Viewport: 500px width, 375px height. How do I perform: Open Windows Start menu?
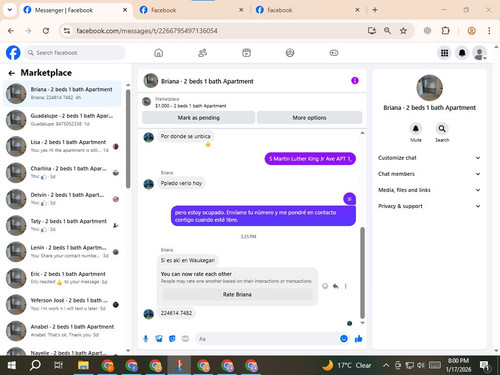pos(12,365)
